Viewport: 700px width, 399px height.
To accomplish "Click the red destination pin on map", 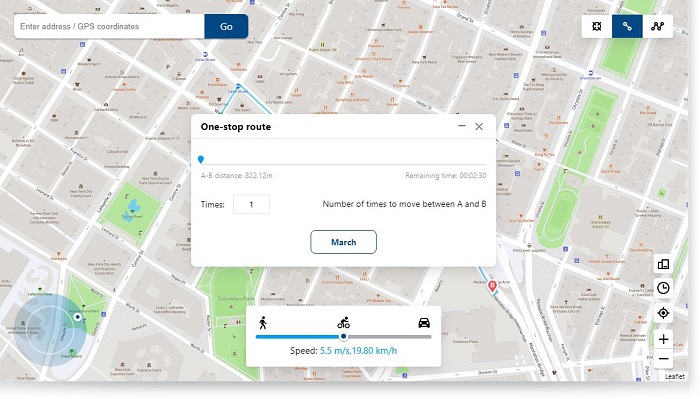I will pos(492,286).
